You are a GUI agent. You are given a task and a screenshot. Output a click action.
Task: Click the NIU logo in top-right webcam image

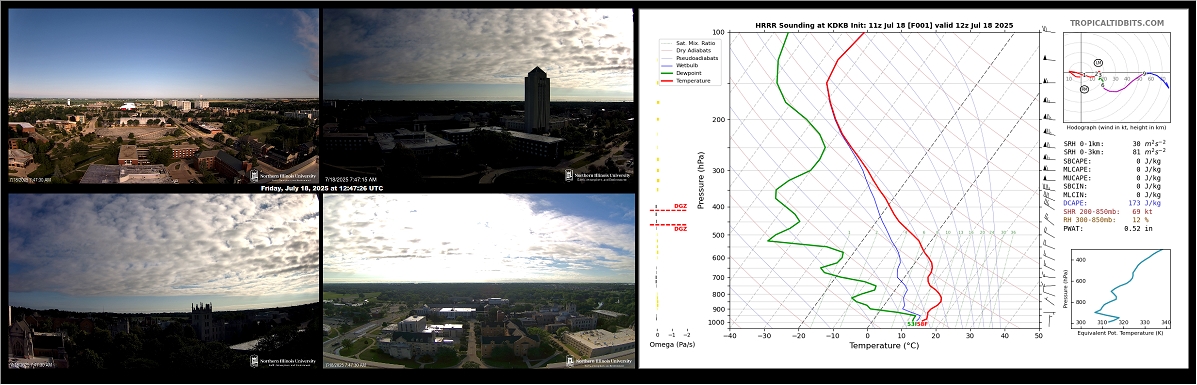pos(598,176)
